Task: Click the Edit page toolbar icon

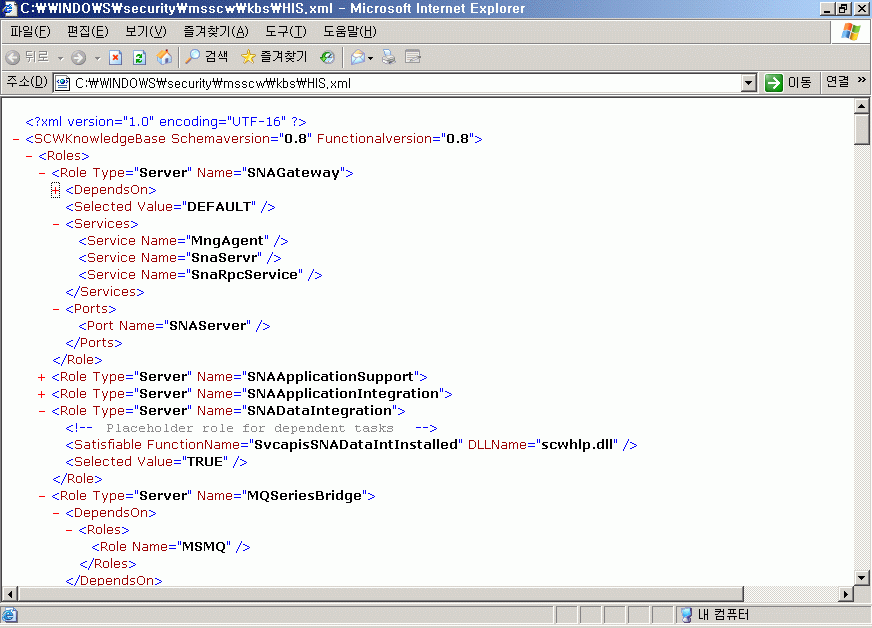Action: (x=413, y=57)
